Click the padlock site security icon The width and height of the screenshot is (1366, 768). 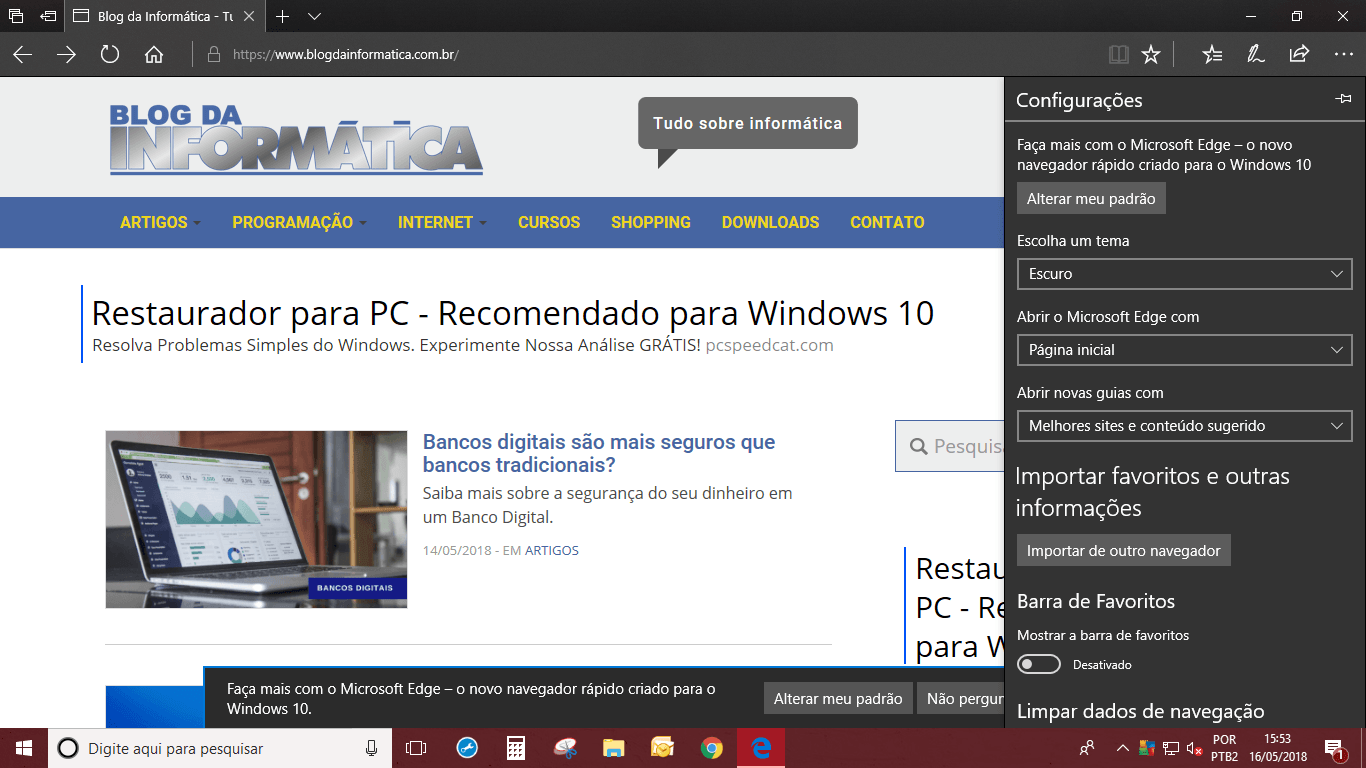tap(213, 55)
